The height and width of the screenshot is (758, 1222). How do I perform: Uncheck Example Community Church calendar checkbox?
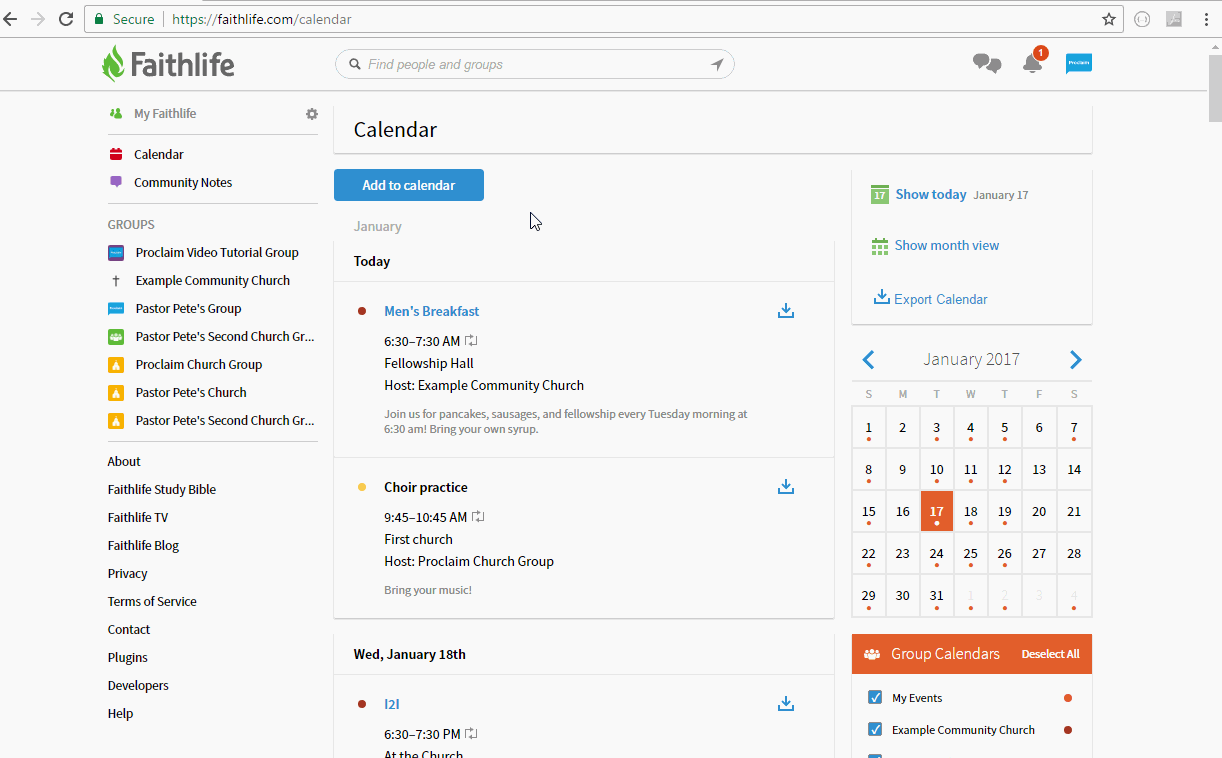click(x=875, y=730)
